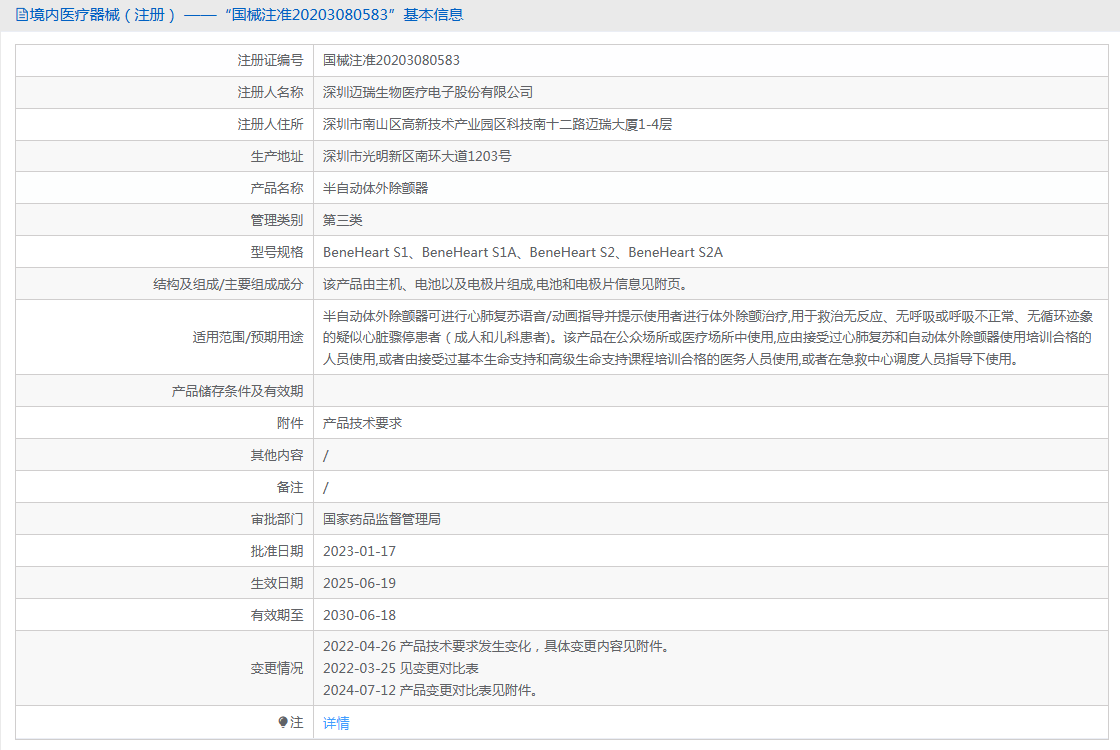
Task: Click the label 型号规格
Action: point(277,252)
